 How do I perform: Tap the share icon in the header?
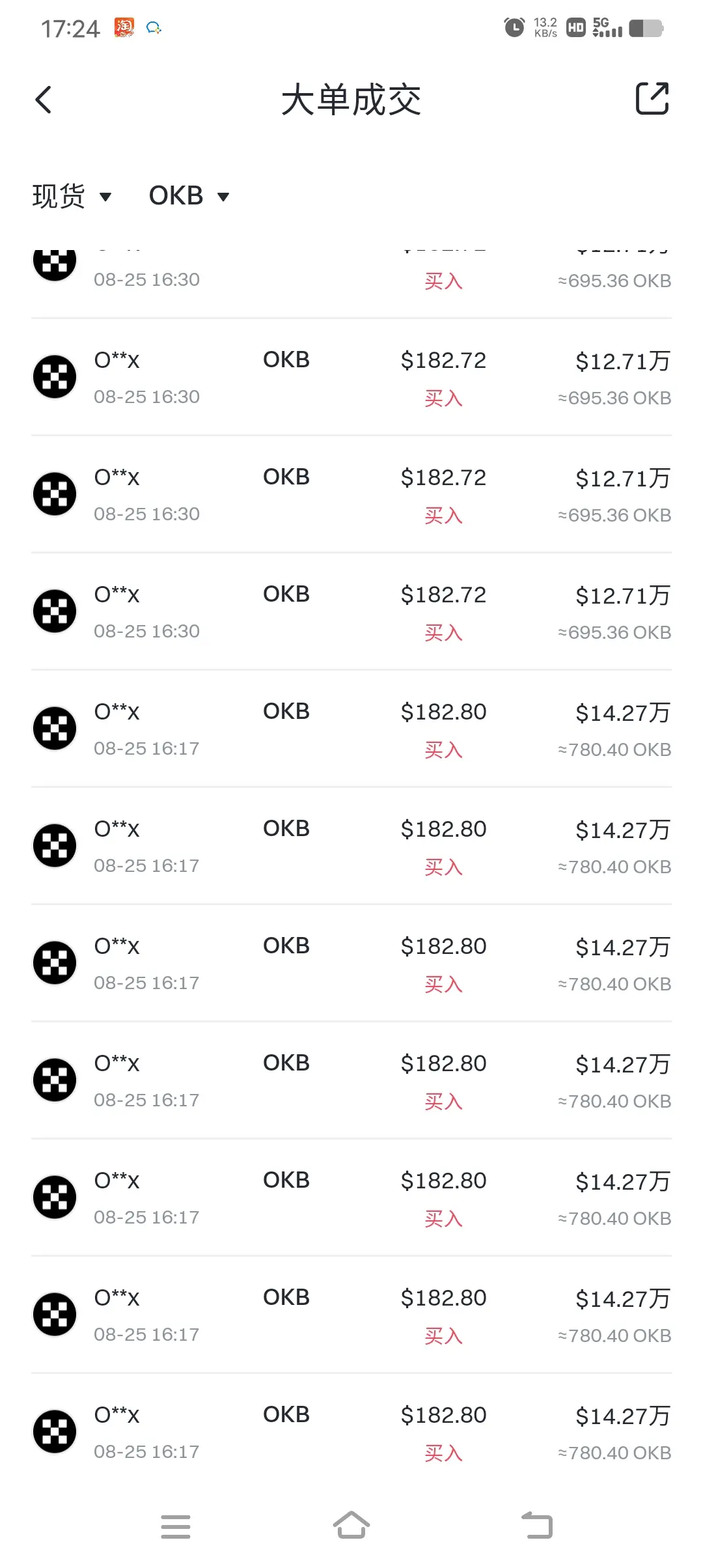click(x=652, y=98)
